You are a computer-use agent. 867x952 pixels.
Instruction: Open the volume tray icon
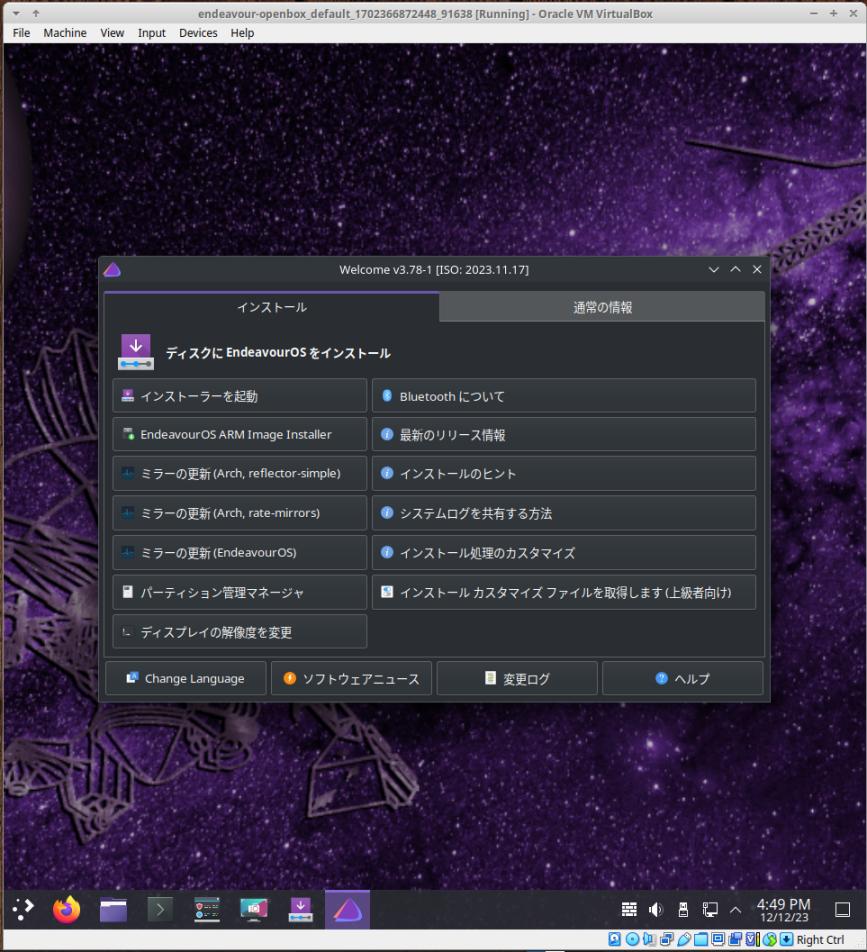click(656, 909)
